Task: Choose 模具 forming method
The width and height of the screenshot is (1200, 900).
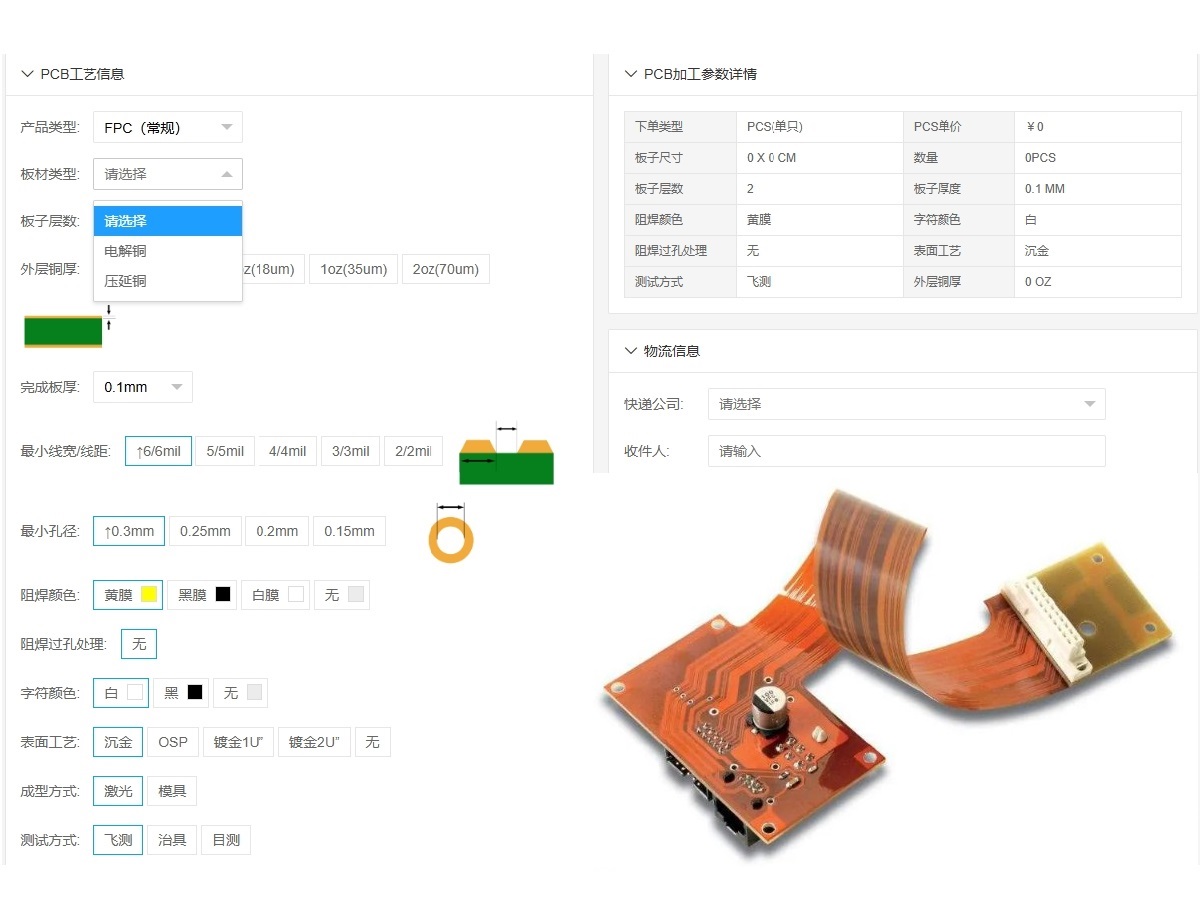Action: pyautogui.click(x=172, y=791)
